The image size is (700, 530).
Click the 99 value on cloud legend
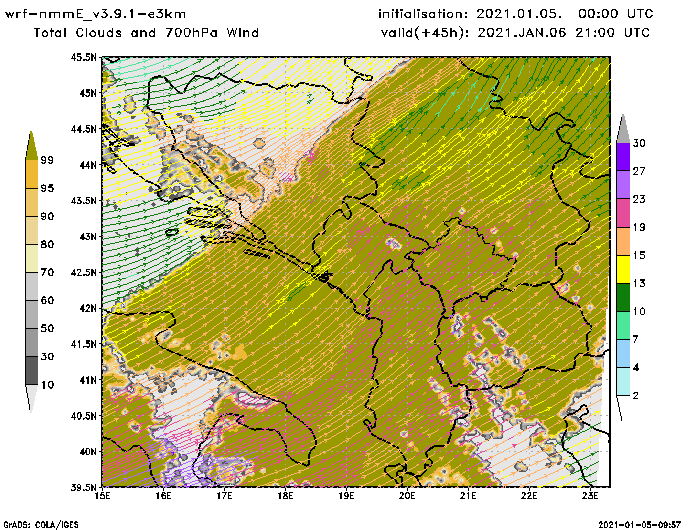pyautogui.click(x=47, y=160)
